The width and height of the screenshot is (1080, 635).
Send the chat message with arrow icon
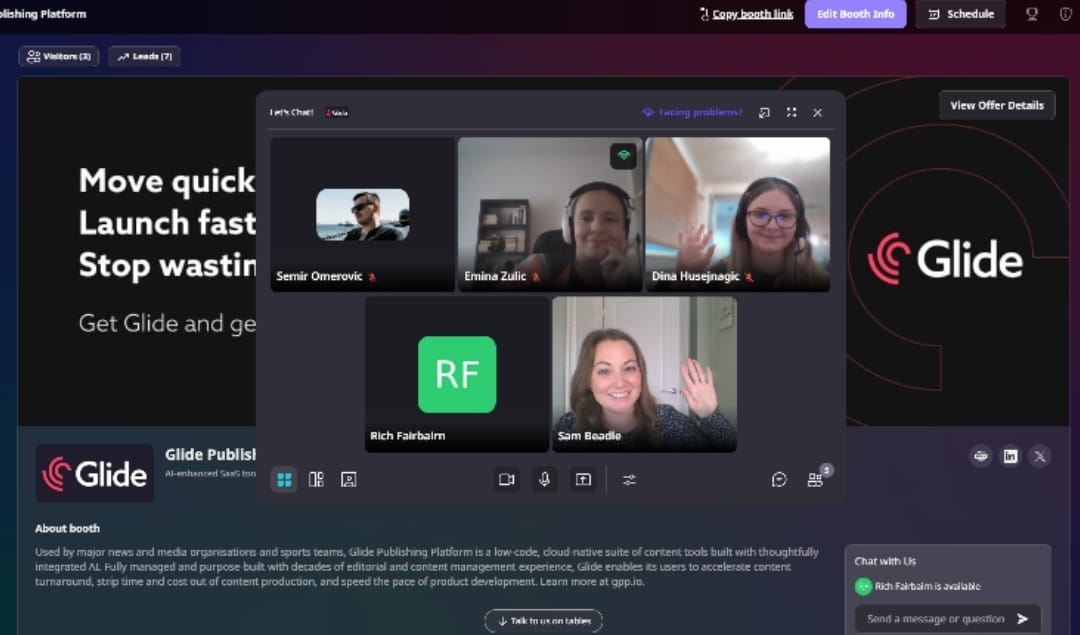pyautogui.click(x=1023, y=618)
